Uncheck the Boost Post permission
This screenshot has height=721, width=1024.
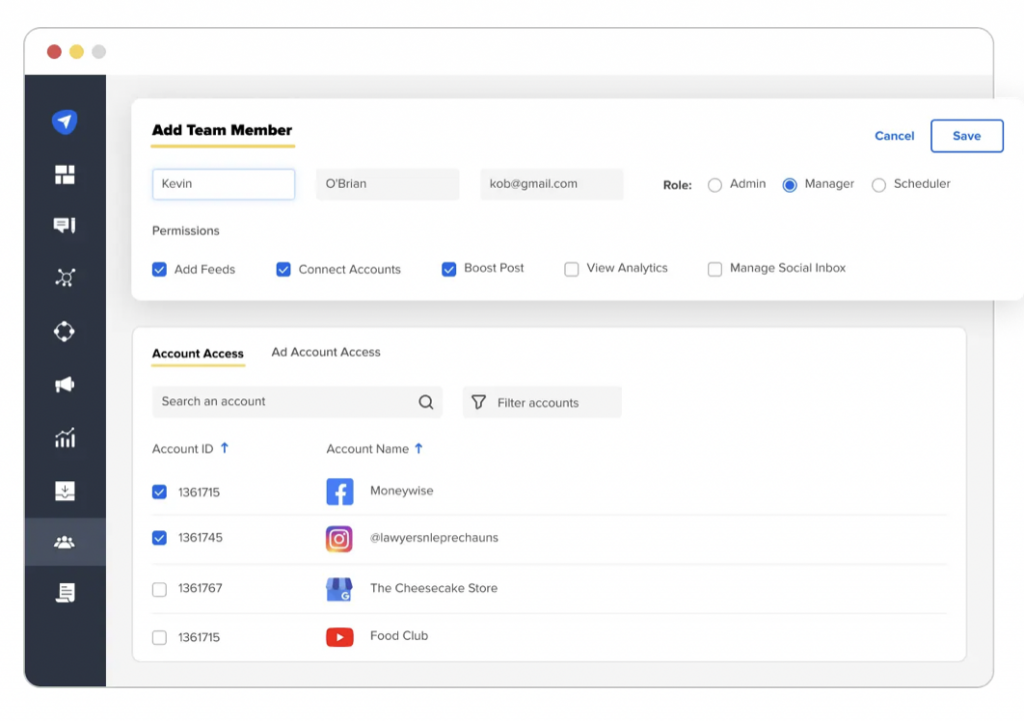tap(449, 269)
